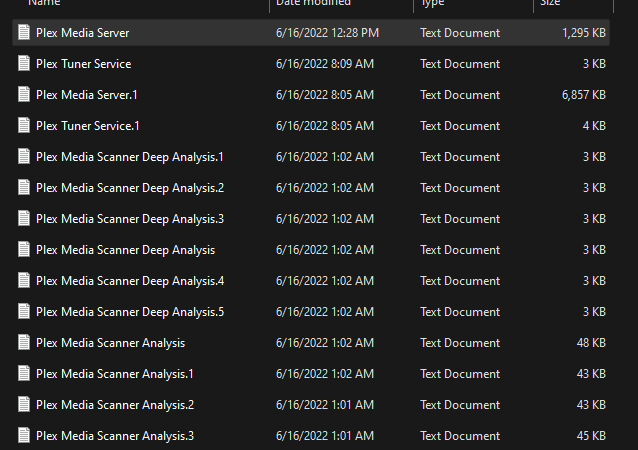This screenshot has height=450, width=638.
Task: Click icon of Plex Media Scanner Deep Analysis.5
Action: coord(24,312)
